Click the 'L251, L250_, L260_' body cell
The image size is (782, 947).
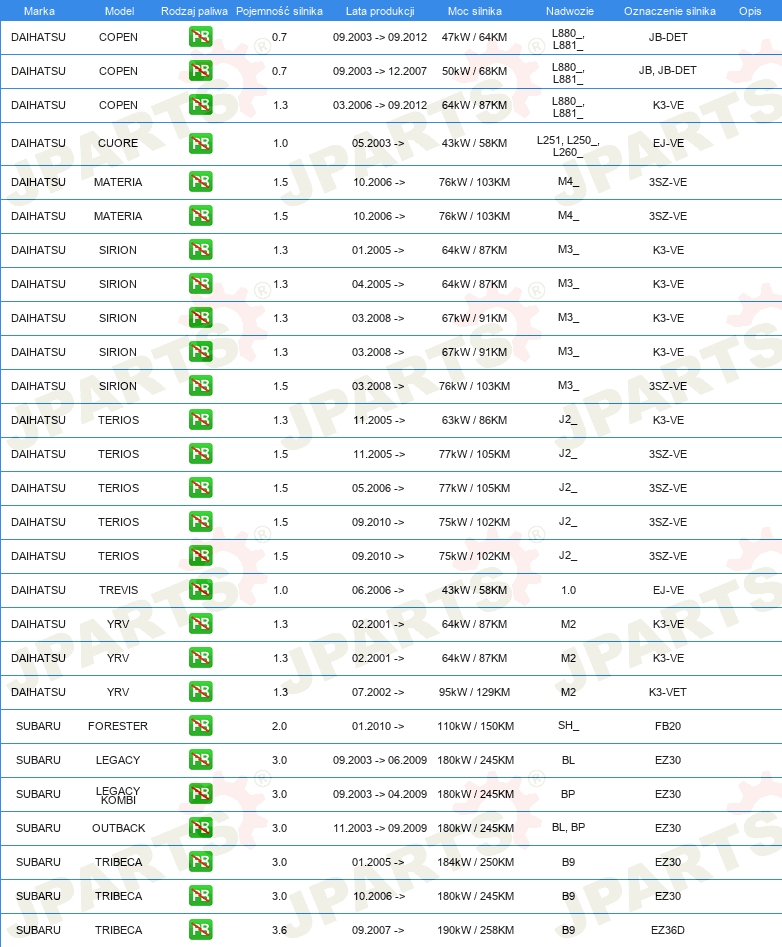point(568,146)
